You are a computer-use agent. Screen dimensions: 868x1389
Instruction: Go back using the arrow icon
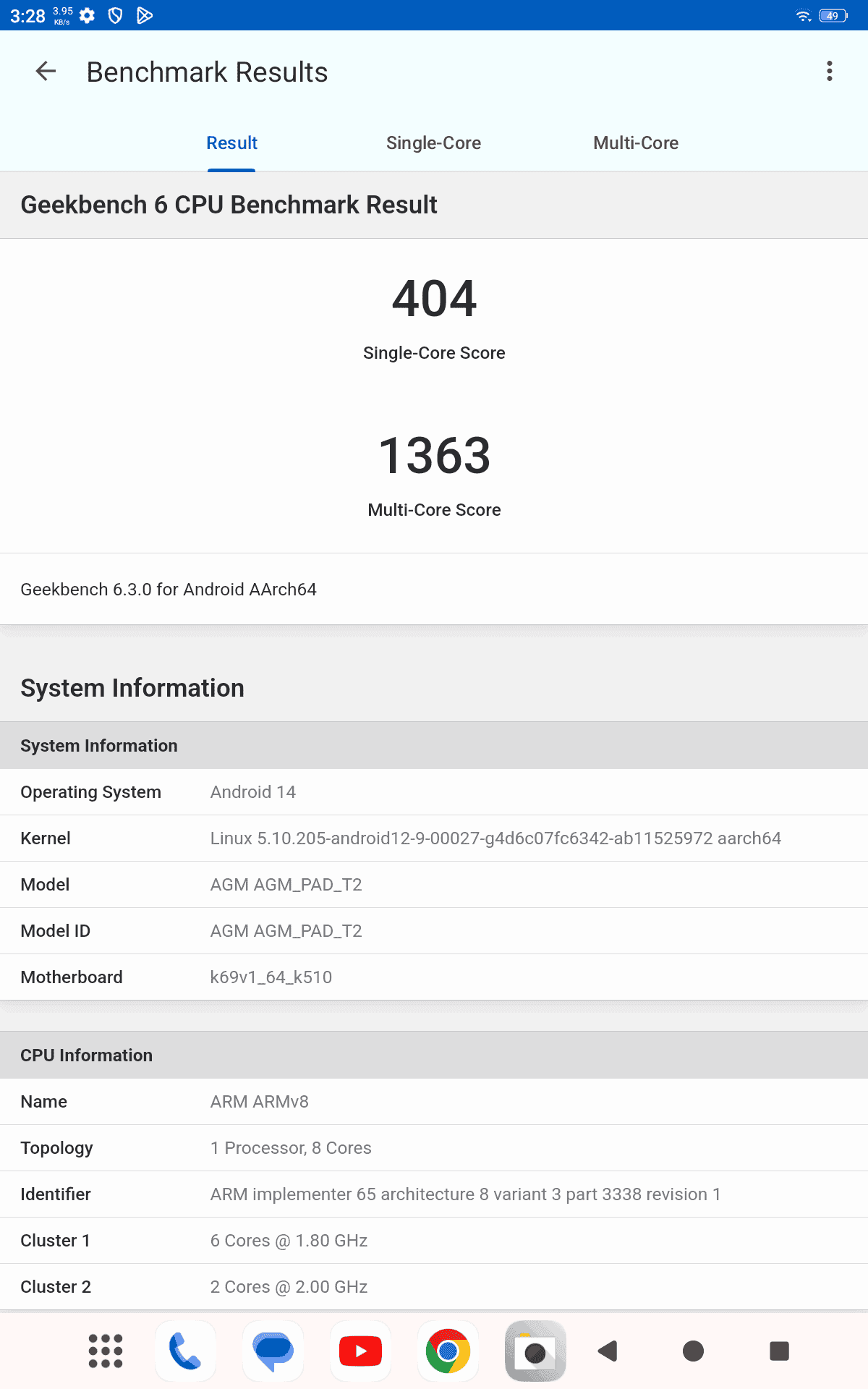click(x=46, y=71)
